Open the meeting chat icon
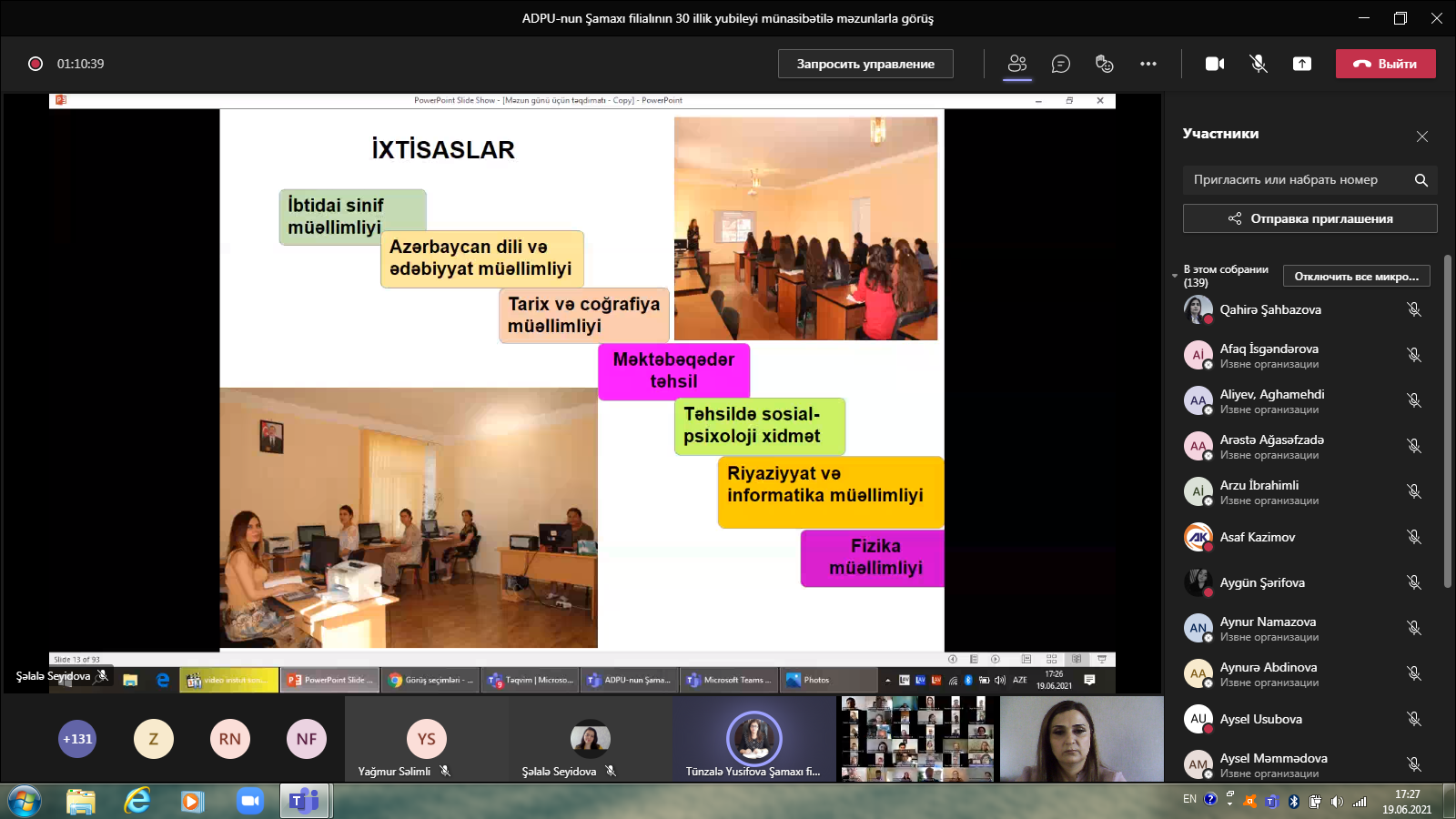 1060,64
